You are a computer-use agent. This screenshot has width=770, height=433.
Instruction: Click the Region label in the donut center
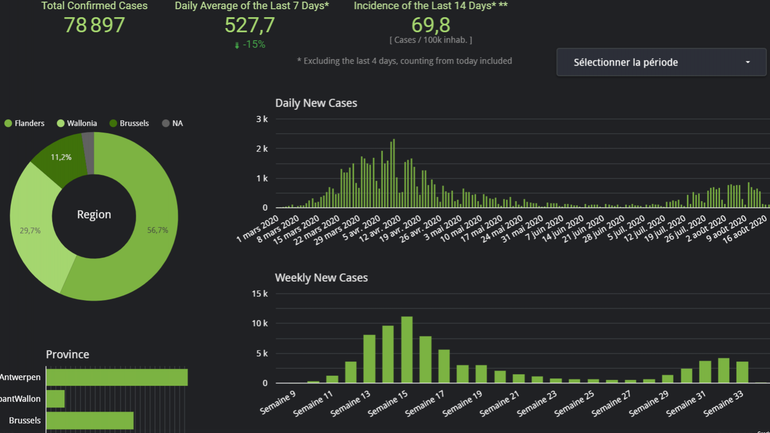(94, 214)
